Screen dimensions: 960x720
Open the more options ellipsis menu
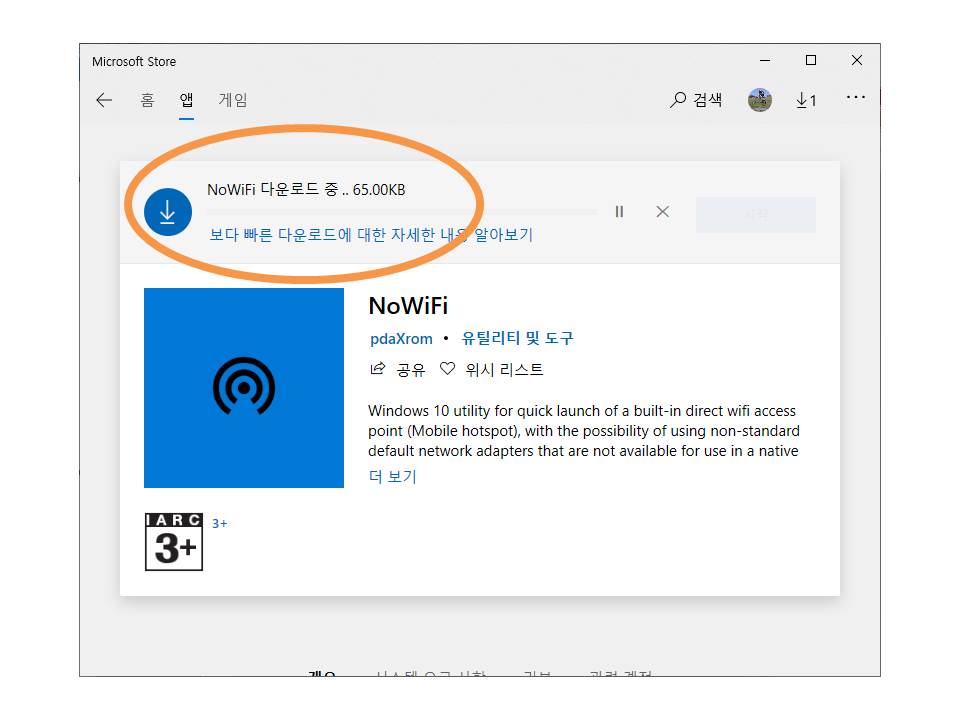click(x=855, y=97)
